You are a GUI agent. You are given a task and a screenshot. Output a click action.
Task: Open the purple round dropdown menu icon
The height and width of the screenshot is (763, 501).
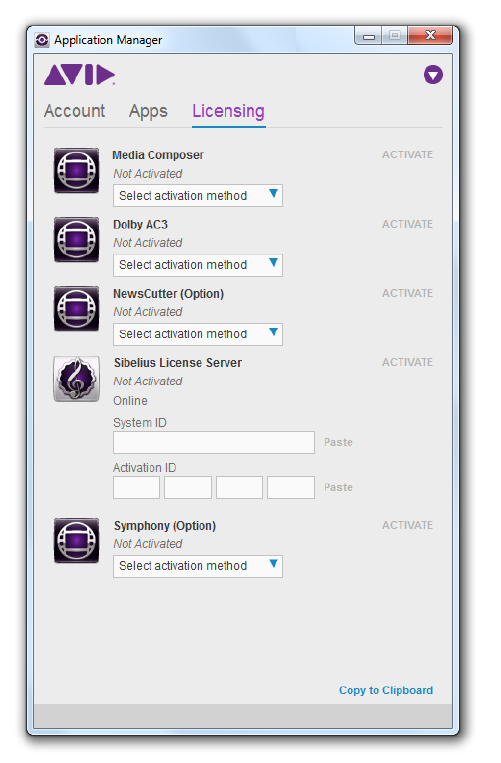[433, 75]
